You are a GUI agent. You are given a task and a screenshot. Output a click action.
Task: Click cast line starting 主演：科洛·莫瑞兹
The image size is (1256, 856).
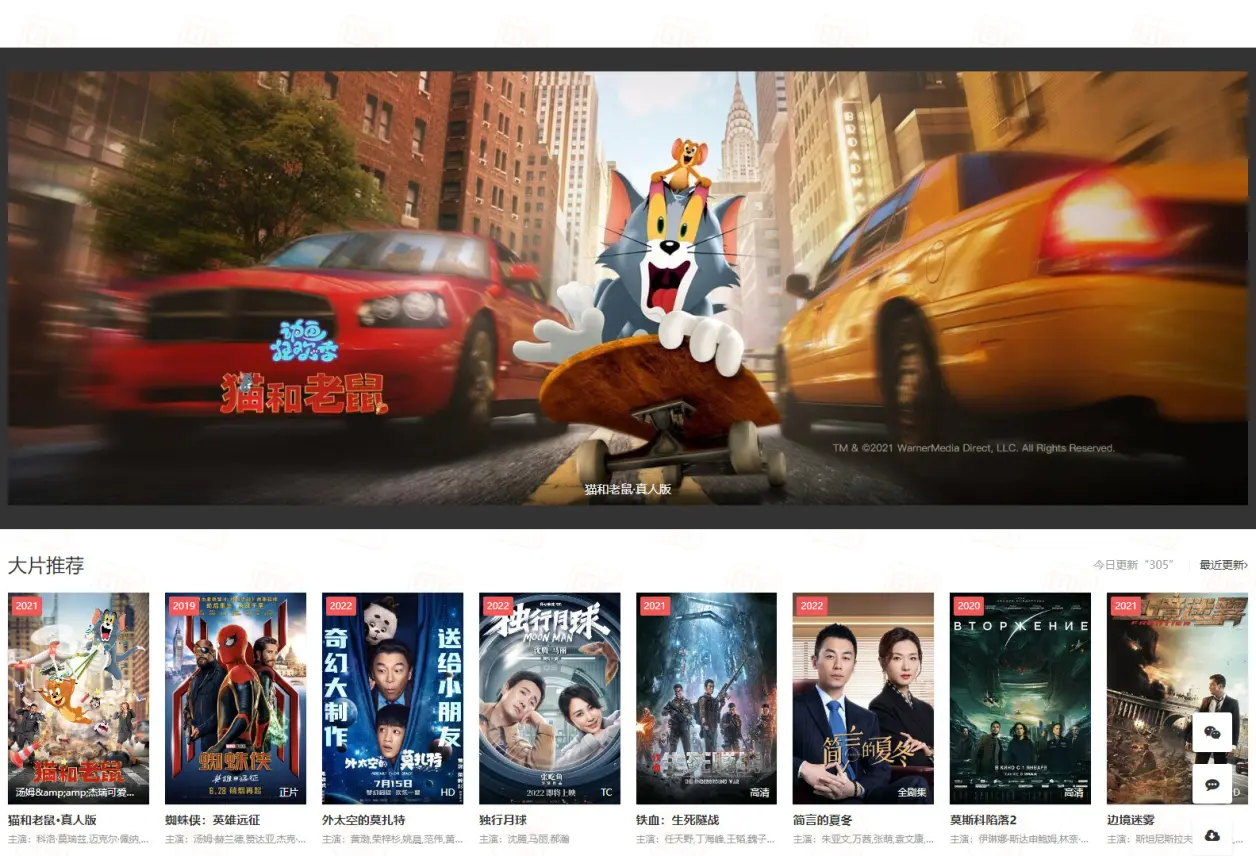(78, 840)
